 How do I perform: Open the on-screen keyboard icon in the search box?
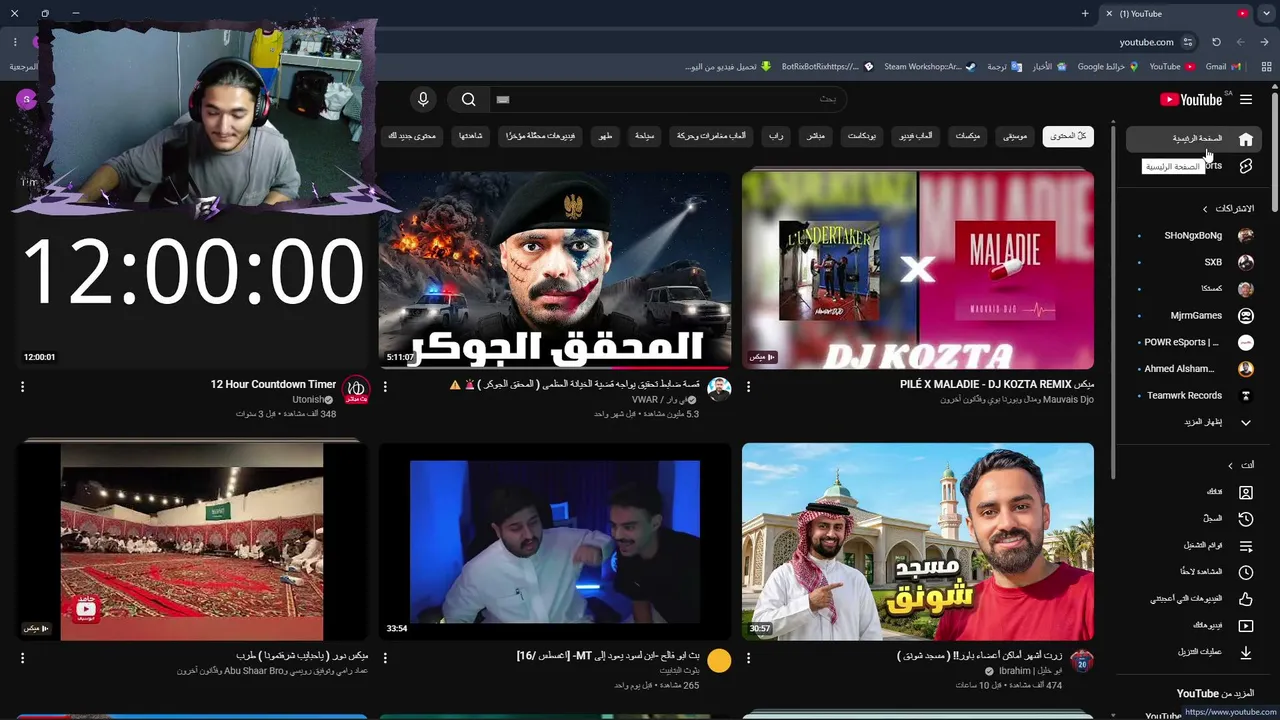pos(503,99)
